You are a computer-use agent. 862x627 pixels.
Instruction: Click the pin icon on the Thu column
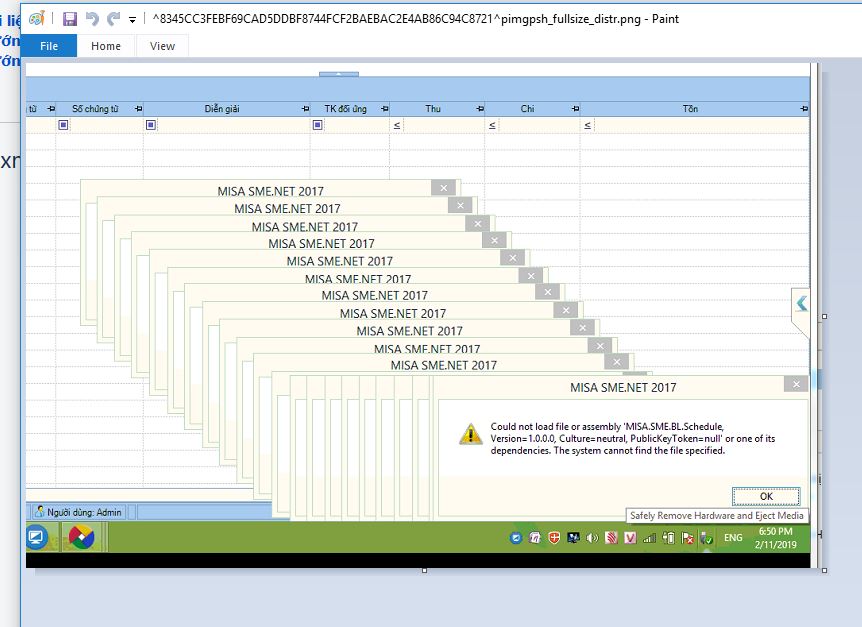coord(480,109)
